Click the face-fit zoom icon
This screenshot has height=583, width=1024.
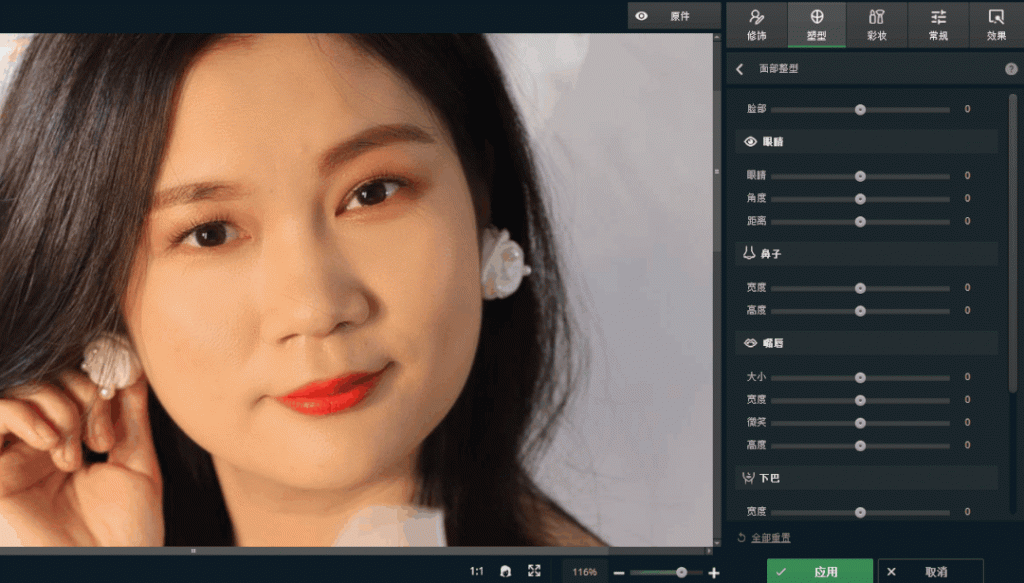coord(506,571)
